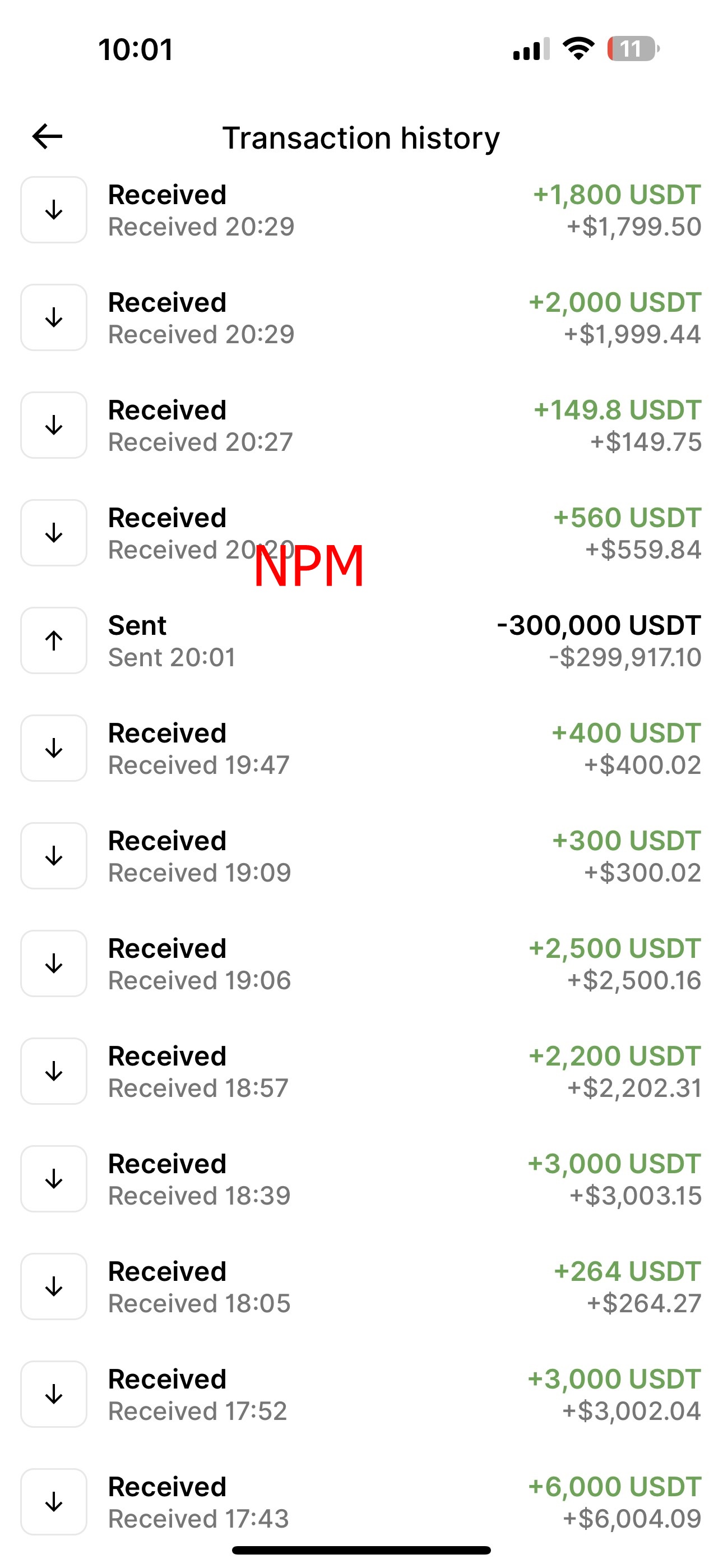Image resolution: width=723 pixels, height=1568 pixels.
Task: Open the Sent 20:01 transaction details
Action: point(361,640)
